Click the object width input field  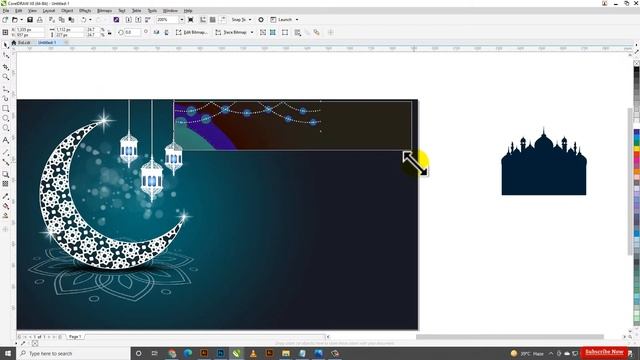coord(70,30)
